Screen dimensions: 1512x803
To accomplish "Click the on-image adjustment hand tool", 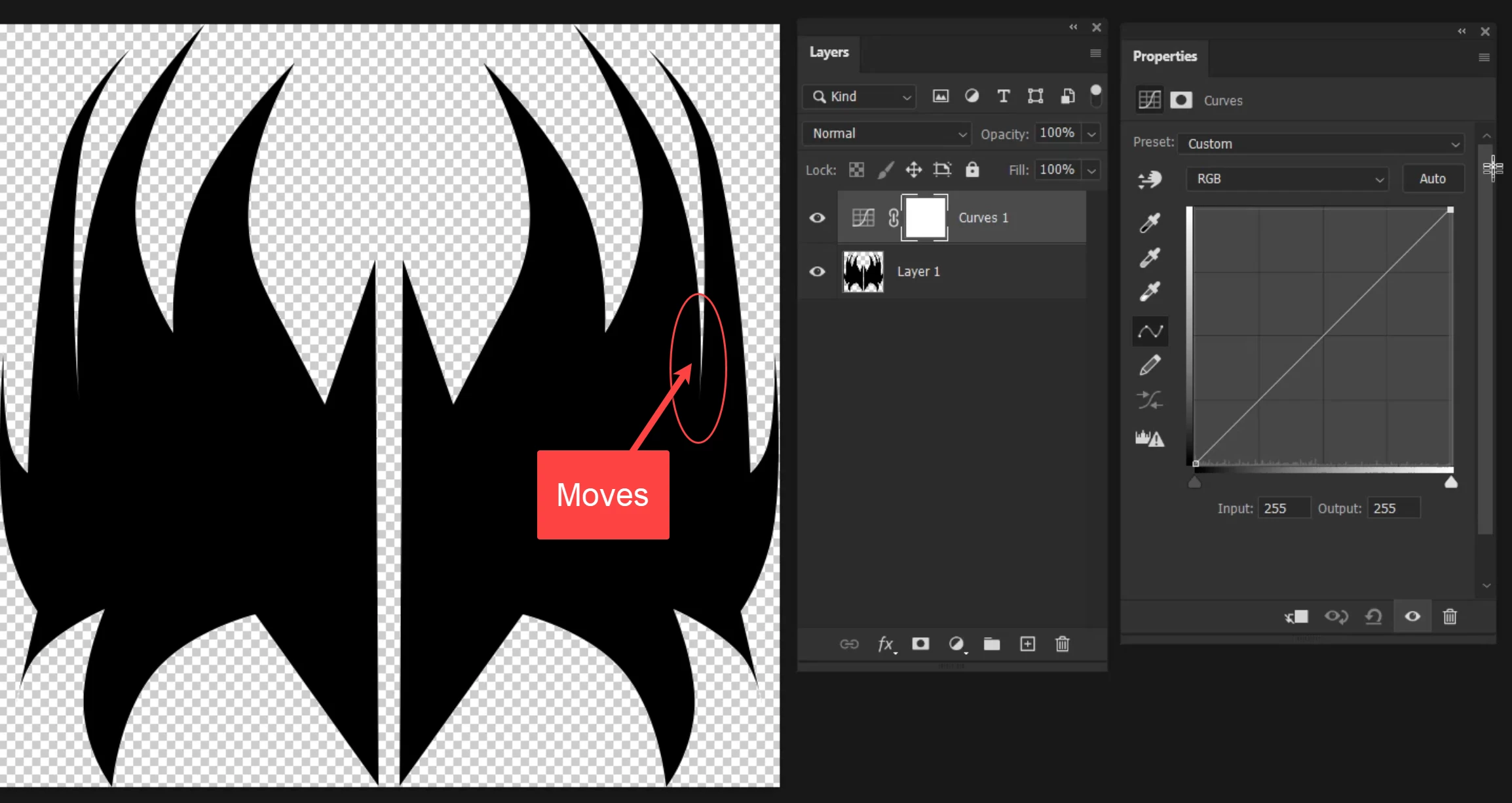I will tap(1150, 179).
